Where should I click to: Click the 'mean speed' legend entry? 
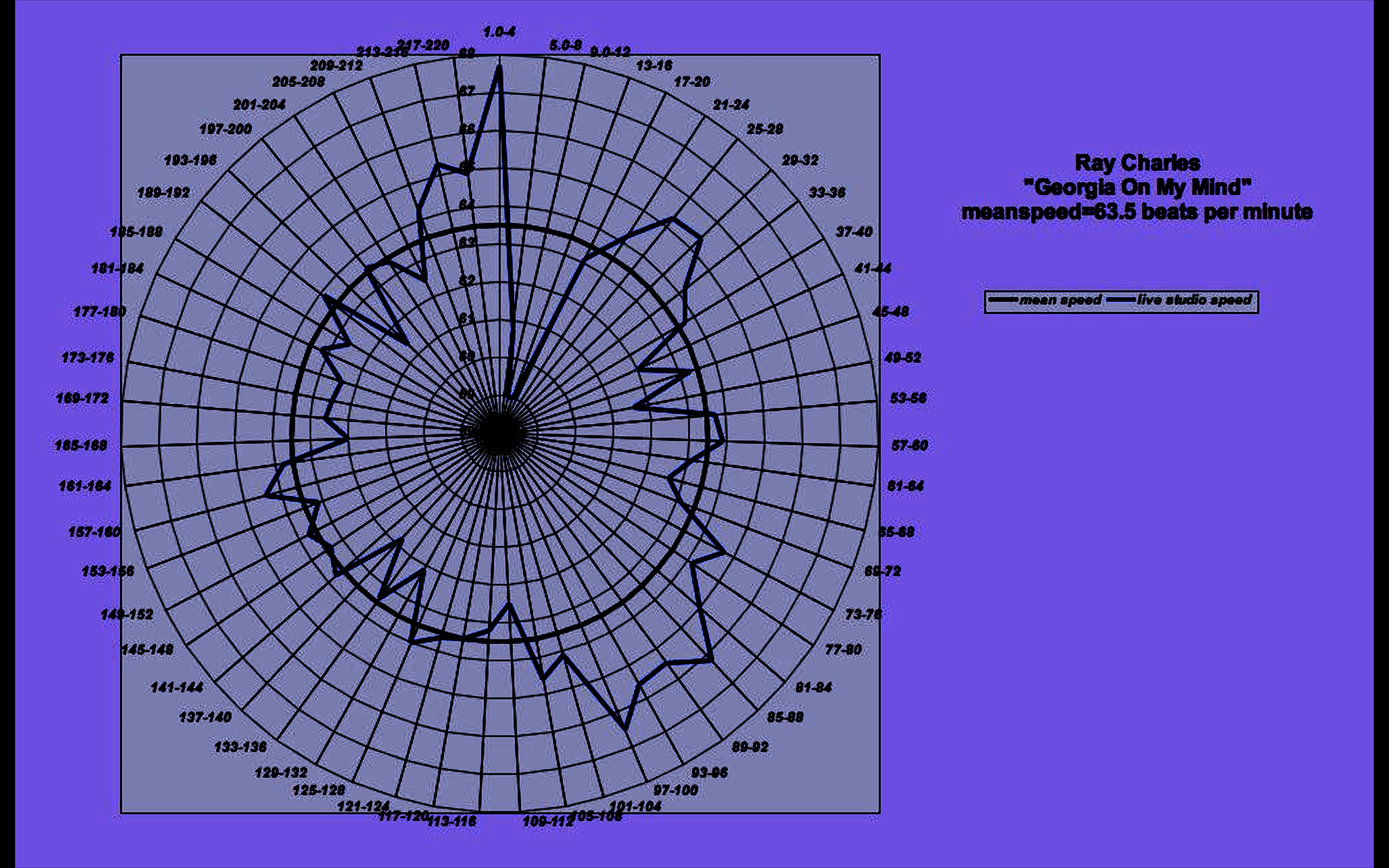(1060, 300)
